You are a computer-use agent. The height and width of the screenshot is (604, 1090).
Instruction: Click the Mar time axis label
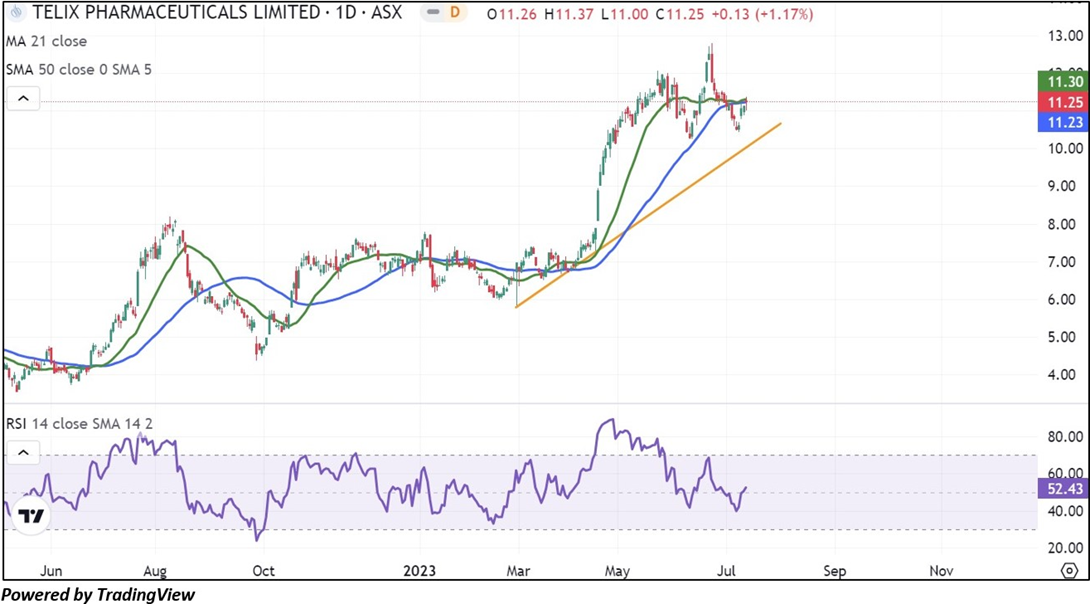click(518, 571)
